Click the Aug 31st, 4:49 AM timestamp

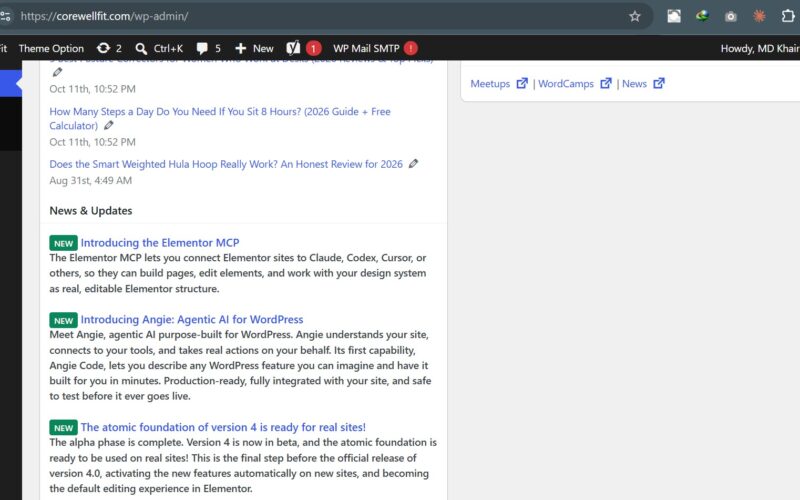[90, 181]
